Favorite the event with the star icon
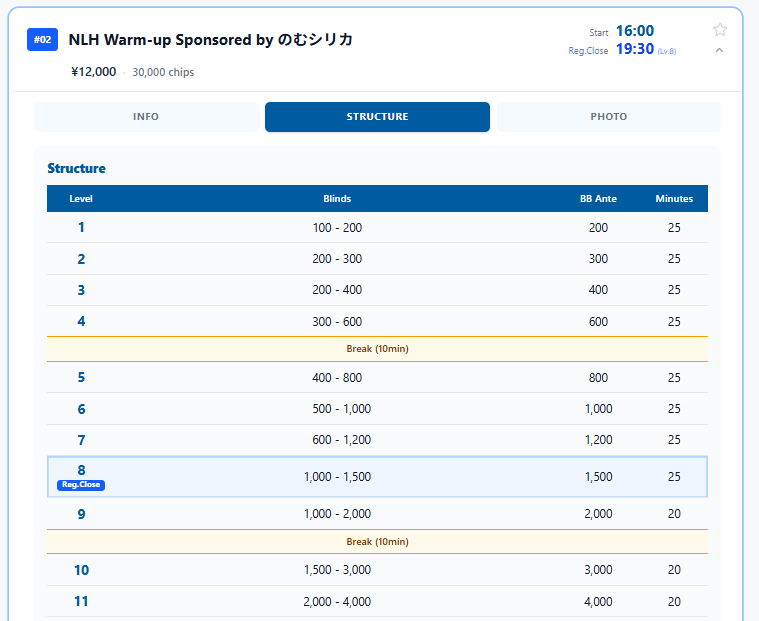Image resolution: width=759 pixels, height=621 pixels. (x=720, y=30)
